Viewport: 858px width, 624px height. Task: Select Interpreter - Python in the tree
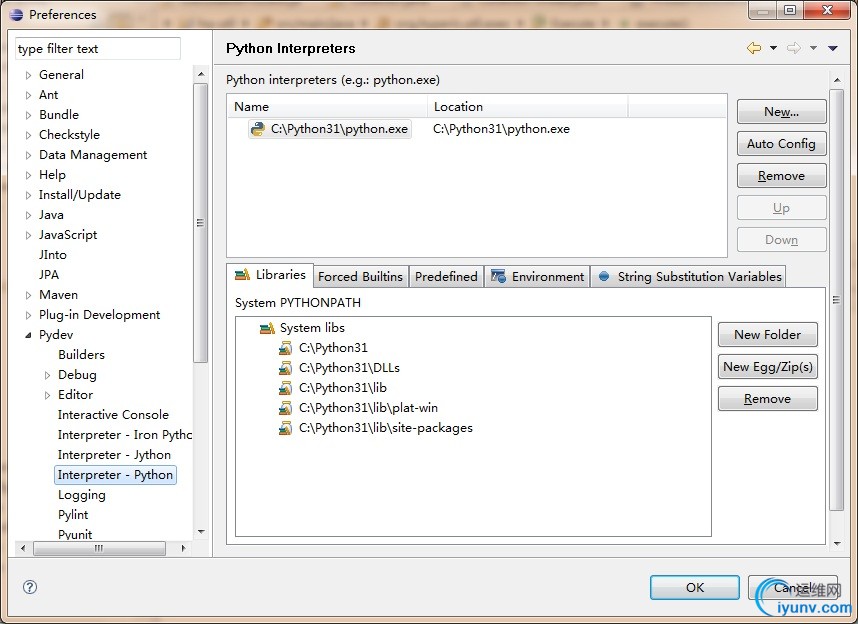pos(115,475)
